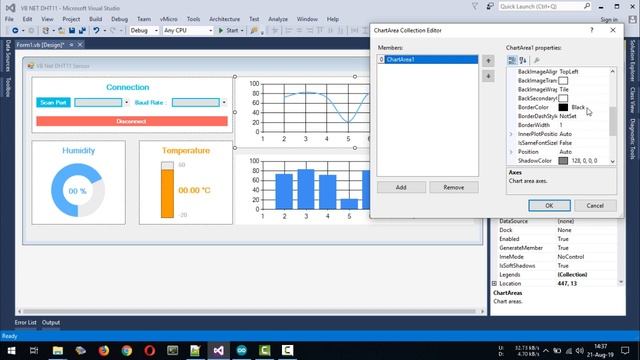Click the Open File folder icon
Viewport: 640px width, 360px height.
[x=62, y=31]
